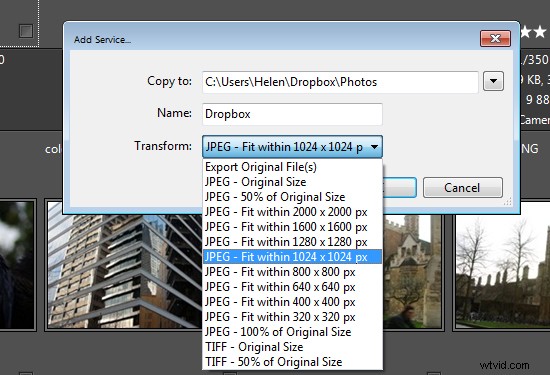550x375 pixels.
Task: Select JPEG - 50% of Original Size
Action: [x=292, y=197]
